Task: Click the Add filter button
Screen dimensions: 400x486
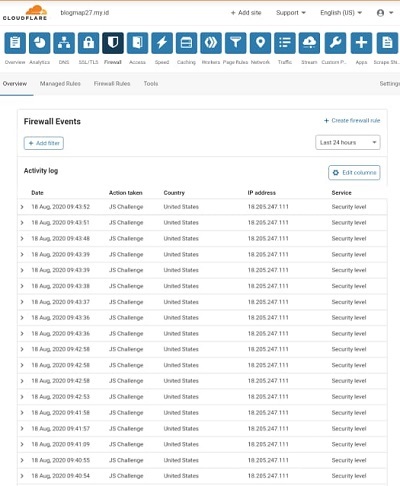Action: tap(44, 143)
